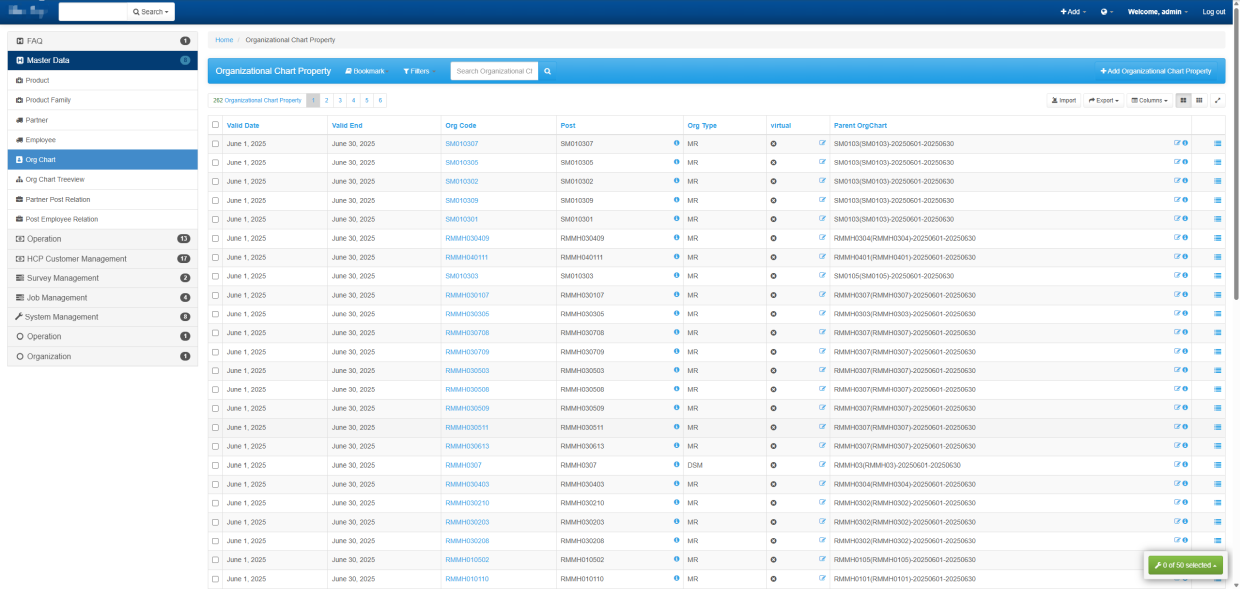This screenshot has height=589, width=1240.
Task: Open the Columns dropdown
Action: (1149, 100)
